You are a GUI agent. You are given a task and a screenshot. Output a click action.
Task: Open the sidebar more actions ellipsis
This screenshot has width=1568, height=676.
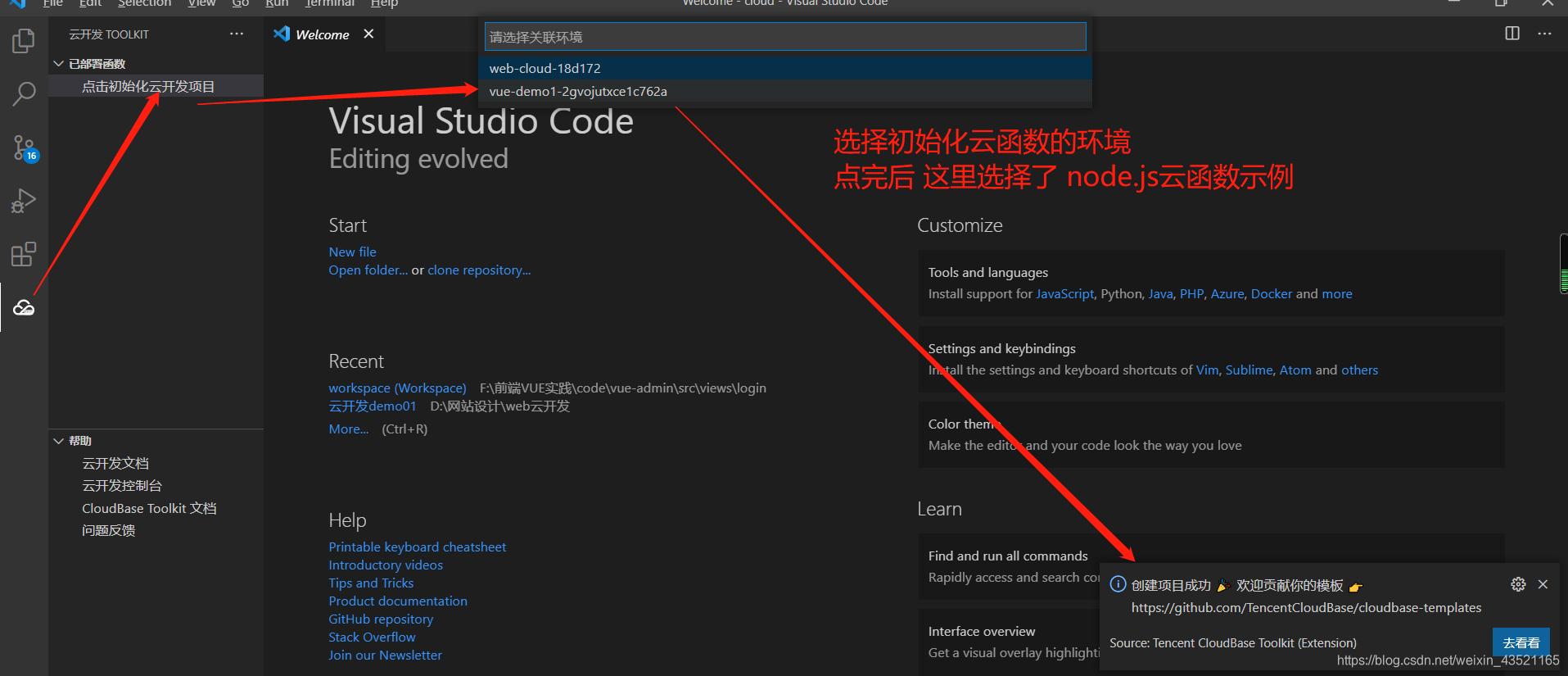click(x=237, y=34)
